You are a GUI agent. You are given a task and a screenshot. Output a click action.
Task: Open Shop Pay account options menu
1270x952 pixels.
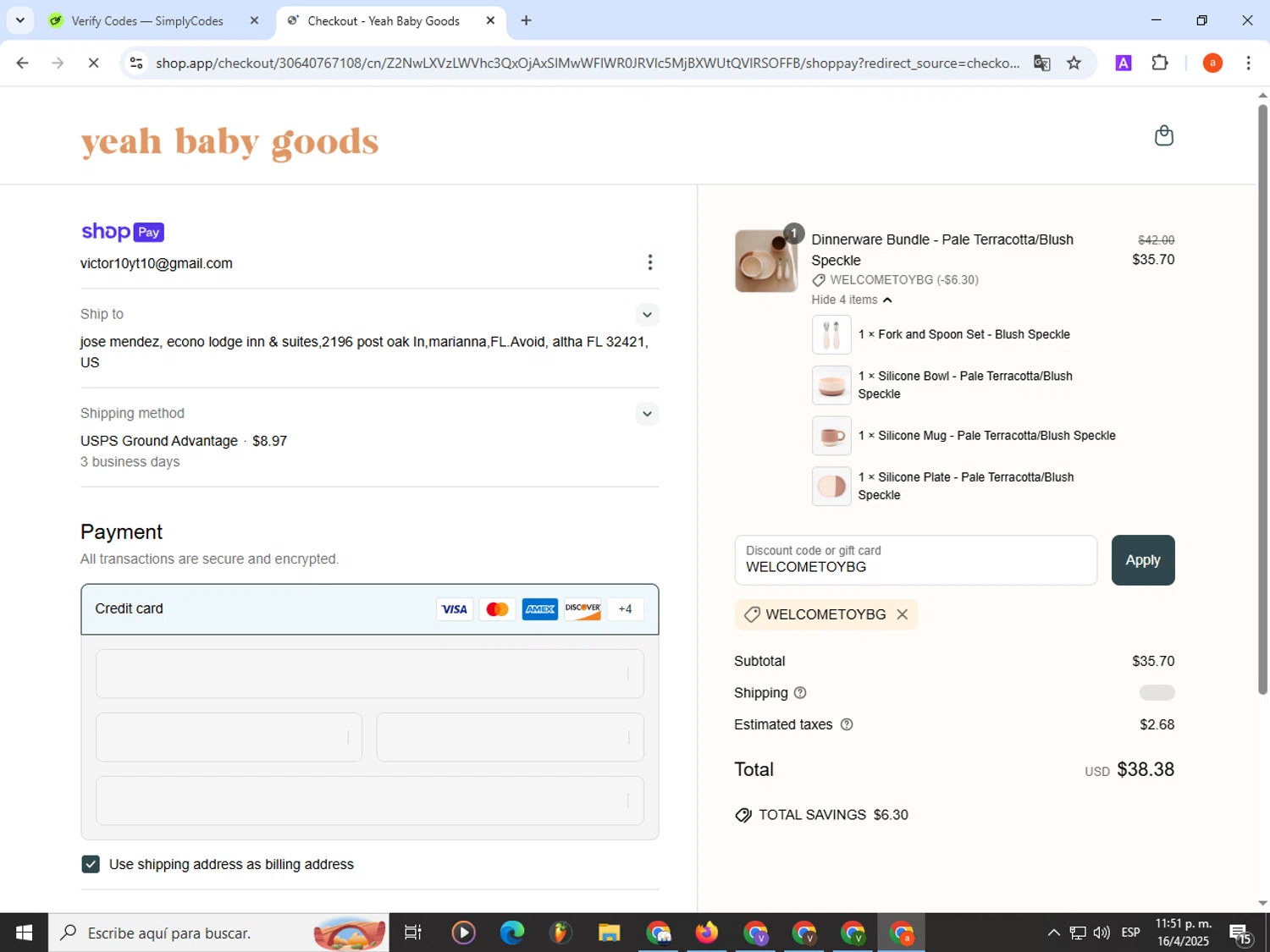(x=649, y=262)
